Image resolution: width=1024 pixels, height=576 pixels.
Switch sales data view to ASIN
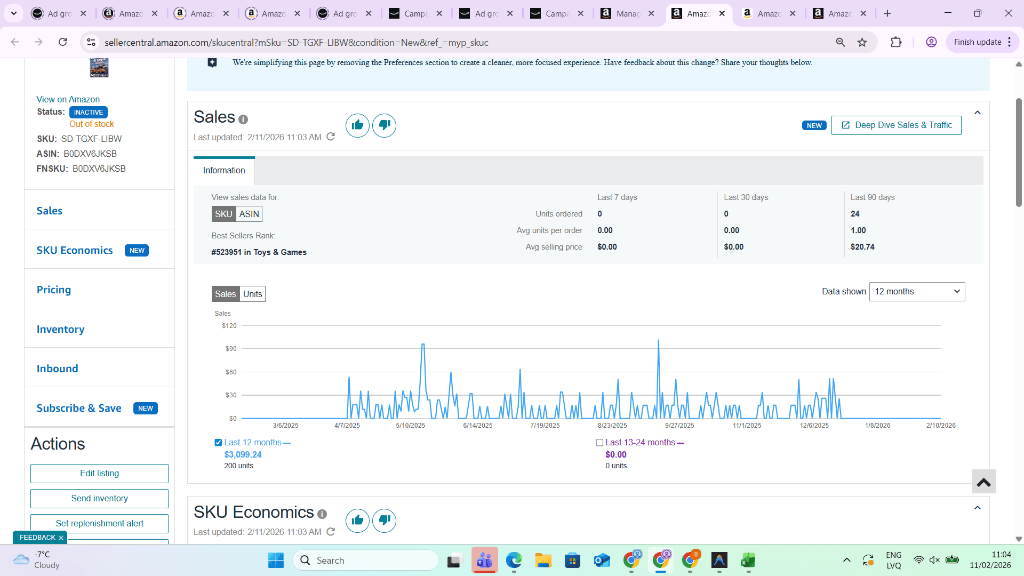249,214
